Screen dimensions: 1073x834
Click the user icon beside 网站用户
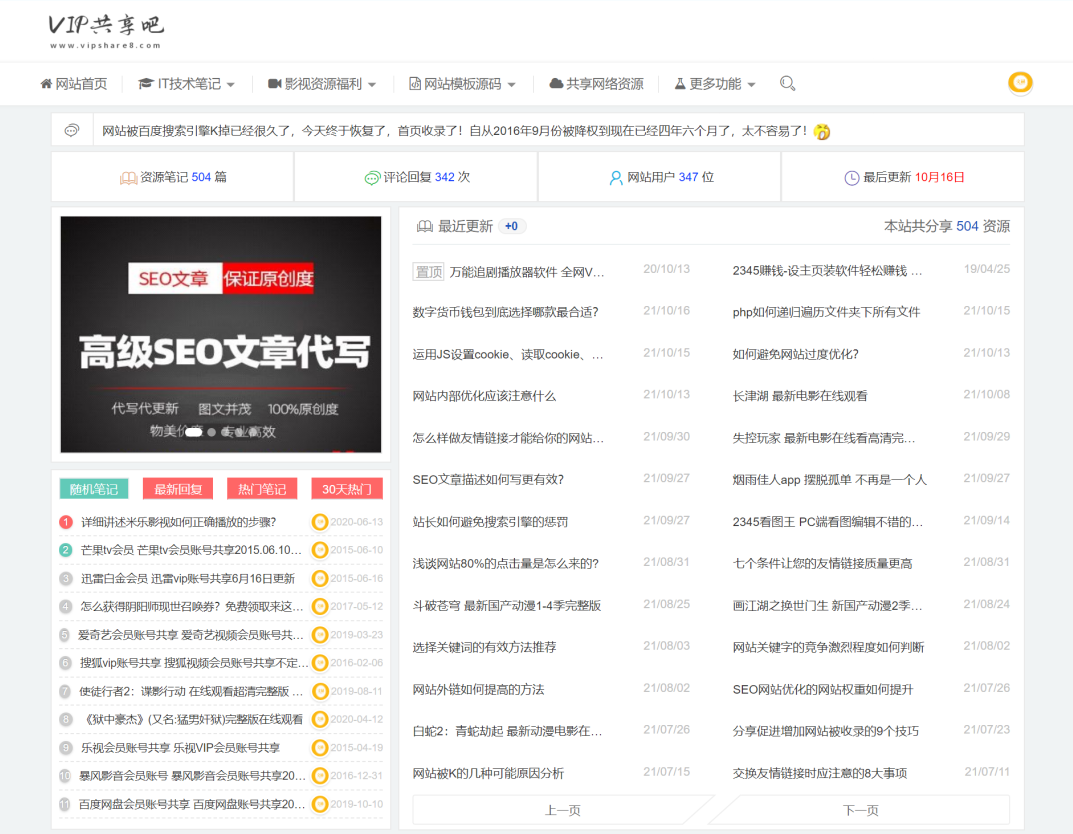[x=616, y=178]
